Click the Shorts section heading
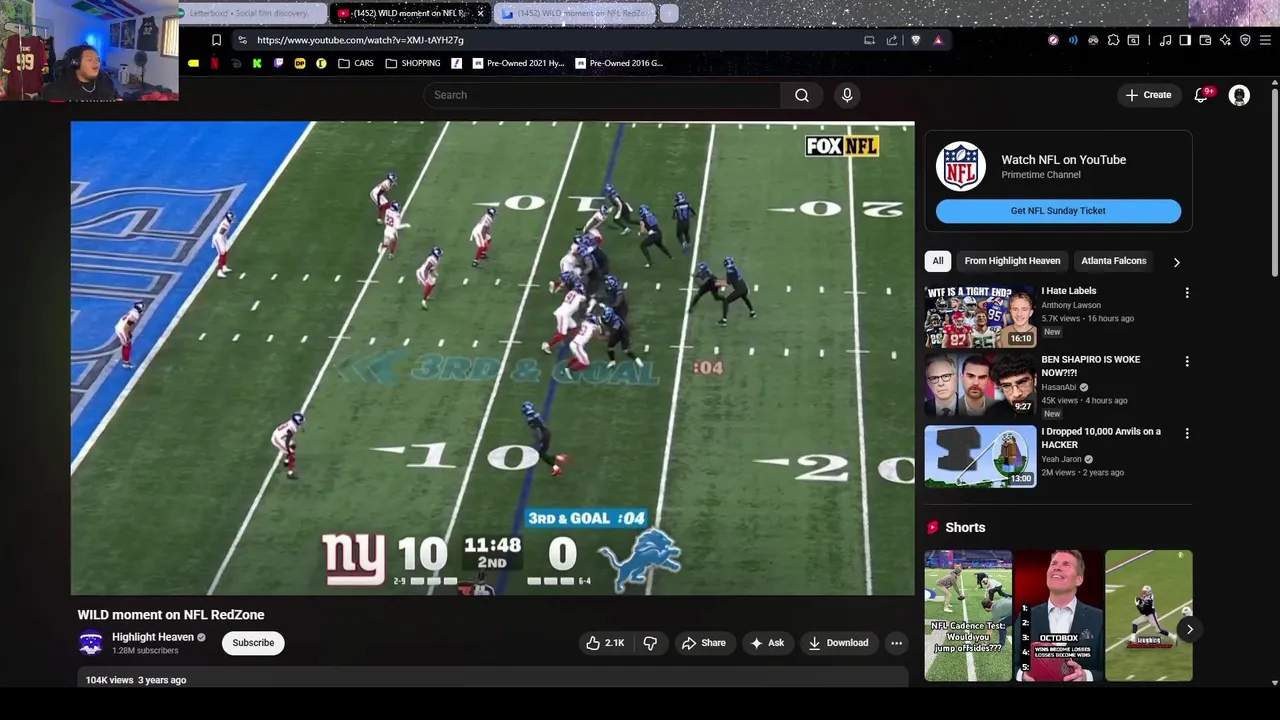 [x=965, y=527]
